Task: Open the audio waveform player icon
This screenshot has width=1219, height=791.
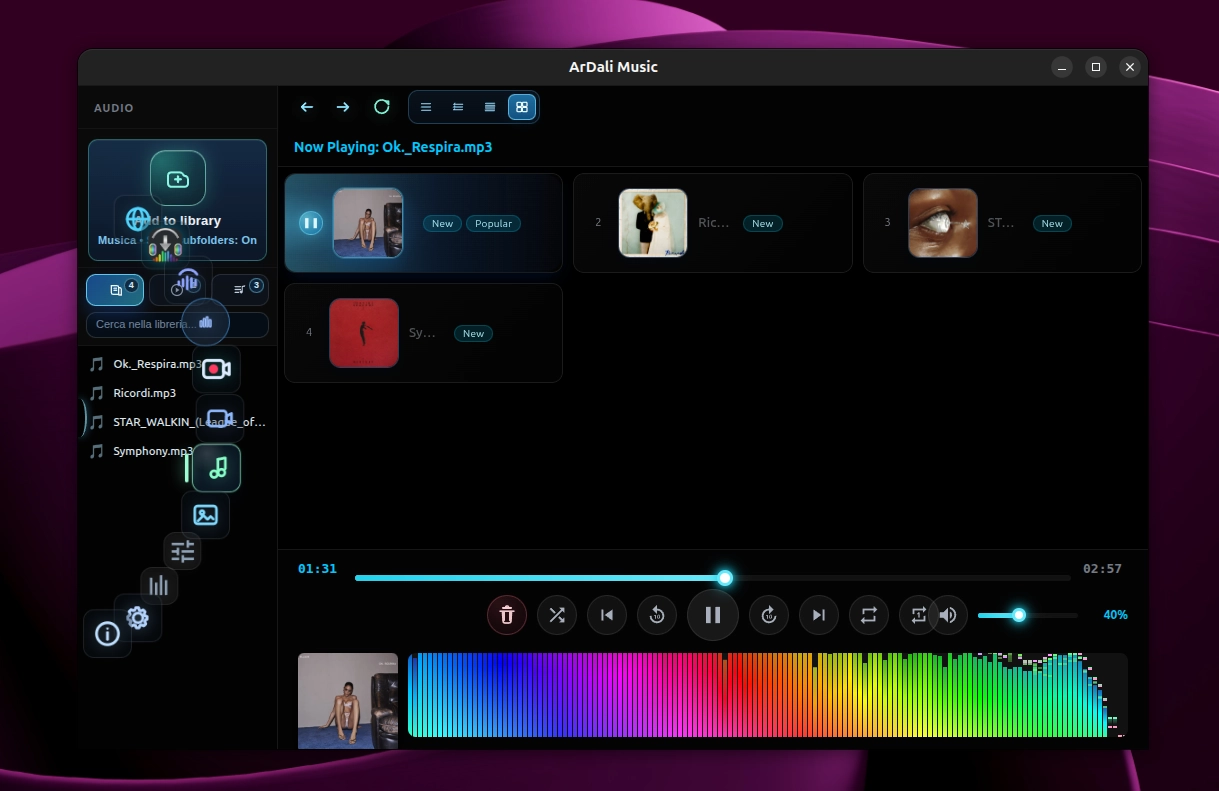Action: click(188, 281)
